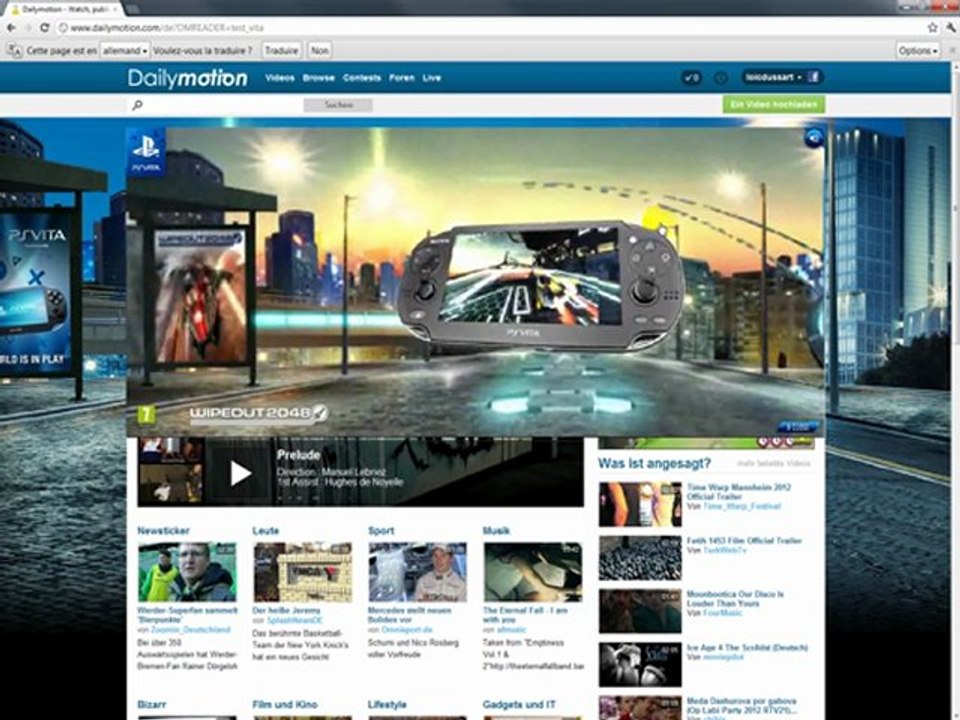Click the translate bar language icon
960x720 pixels.
15,50
